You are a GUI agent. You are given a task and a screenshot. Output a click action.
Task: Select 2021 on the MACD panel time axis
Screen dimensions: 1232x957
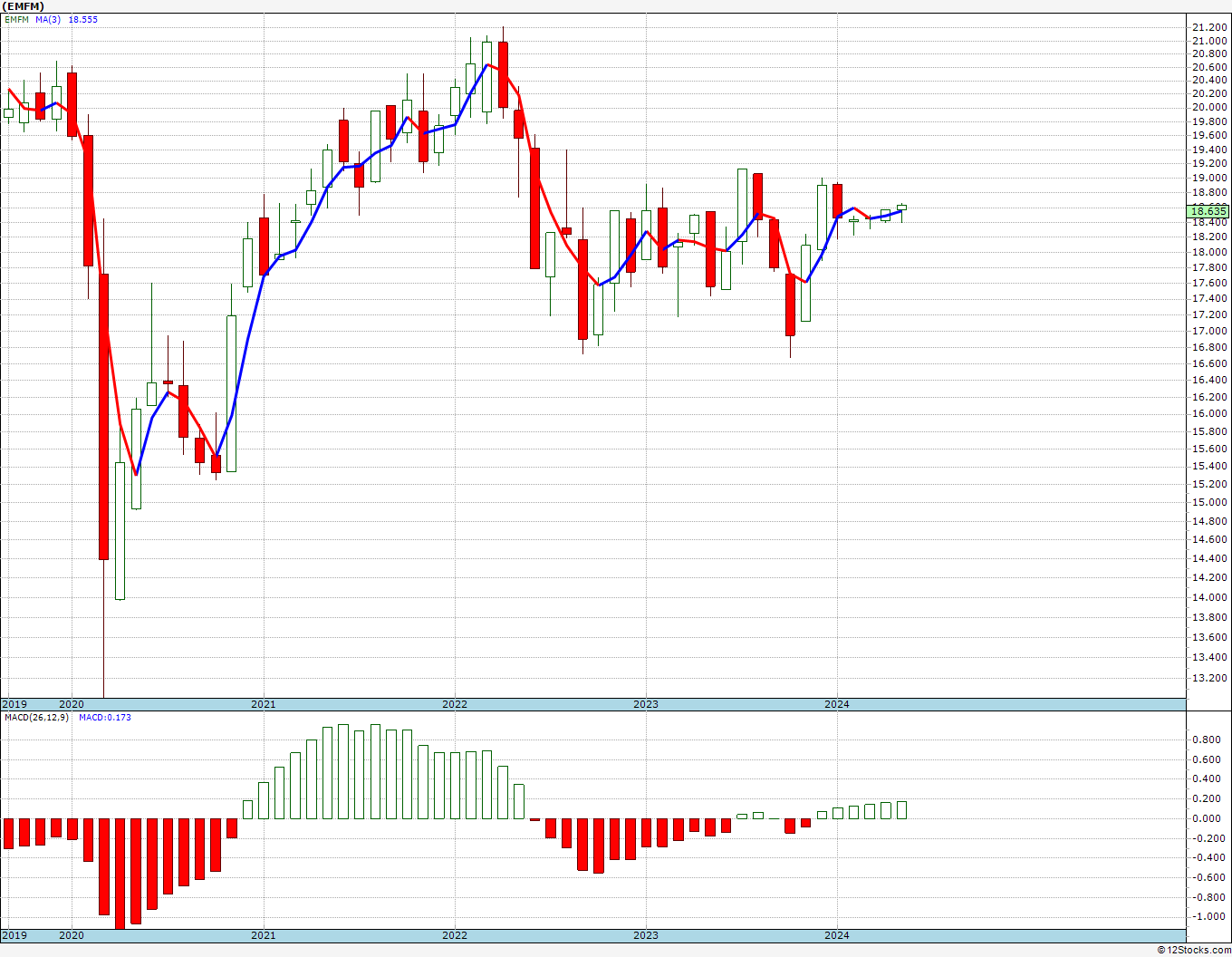pos(263,935)
